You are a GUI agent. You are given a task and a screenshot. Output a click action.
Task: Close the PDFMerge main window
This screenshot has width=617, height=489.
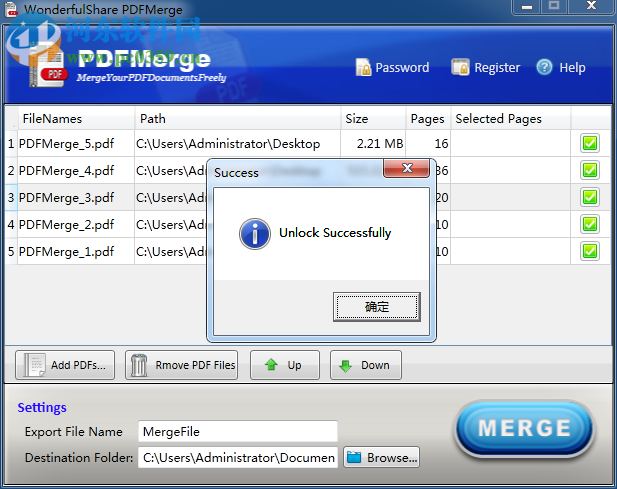point(591,6)
